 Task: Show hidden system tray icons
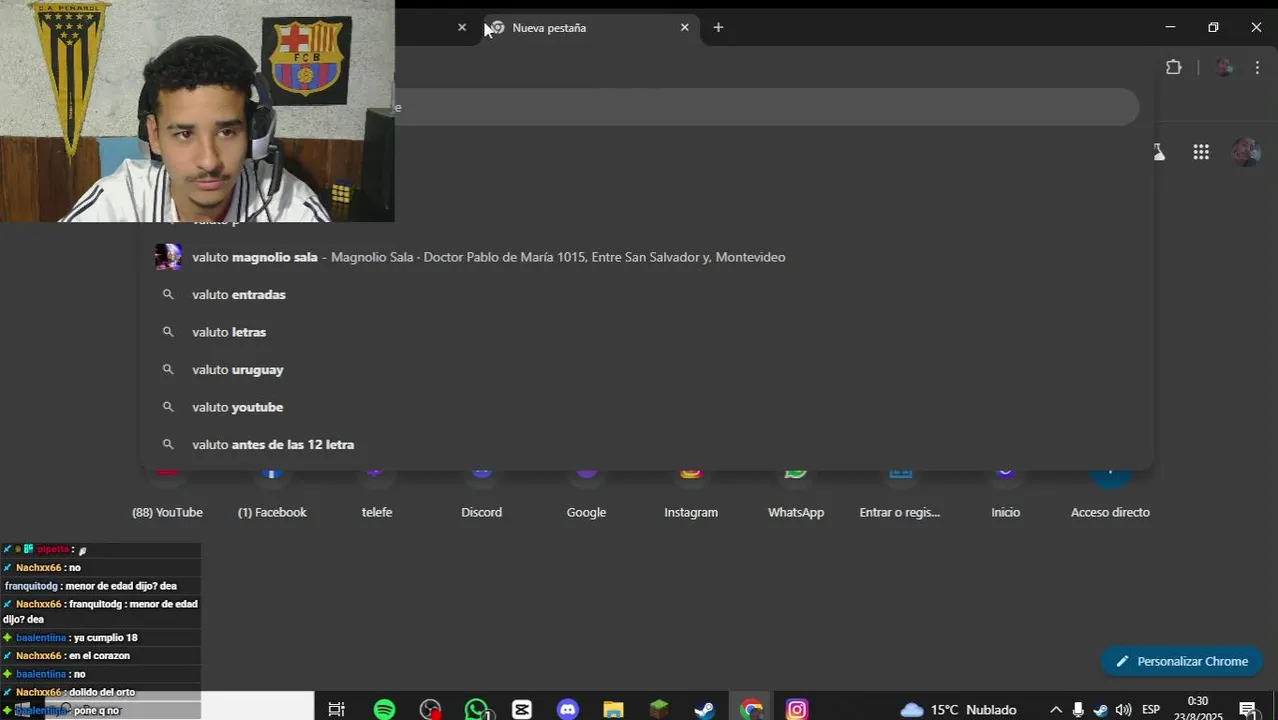pyautogui.click(x=1055, y=710)
